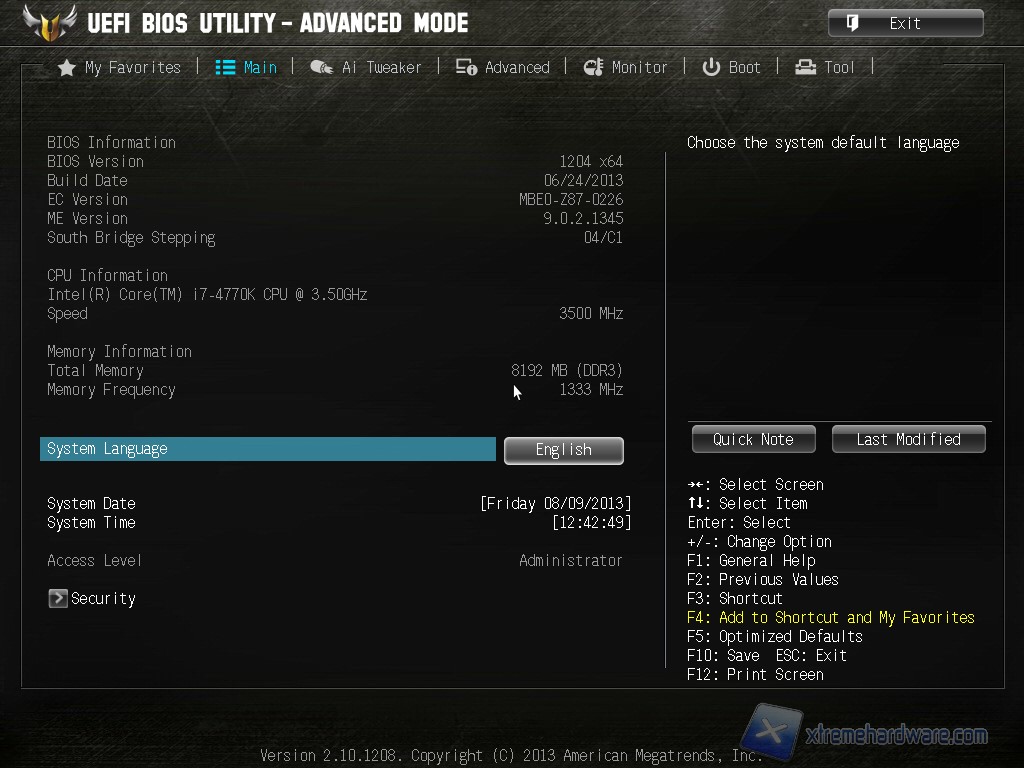Click the Advanced tab info icon
The image size is (1024, 768).
pyautogui.click(x=466, y=67)
